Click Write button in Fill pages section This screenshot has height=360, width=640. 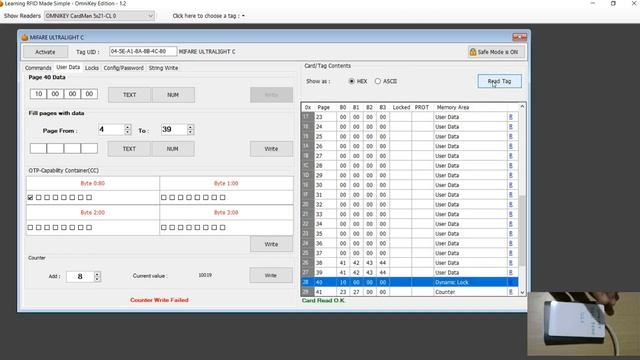click(x=271, y=149)
